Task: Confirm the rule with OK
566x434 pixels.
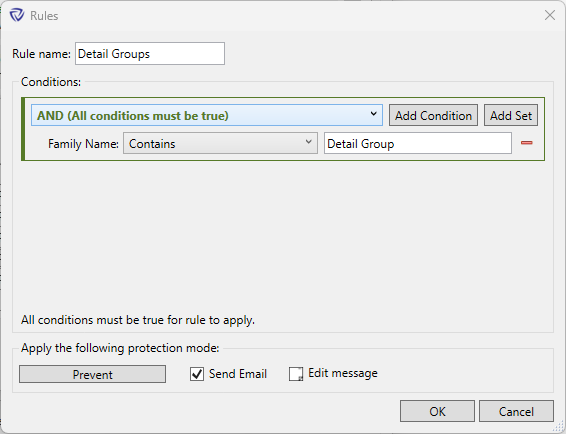Action: pyautogui.click(x=437, y=411)
